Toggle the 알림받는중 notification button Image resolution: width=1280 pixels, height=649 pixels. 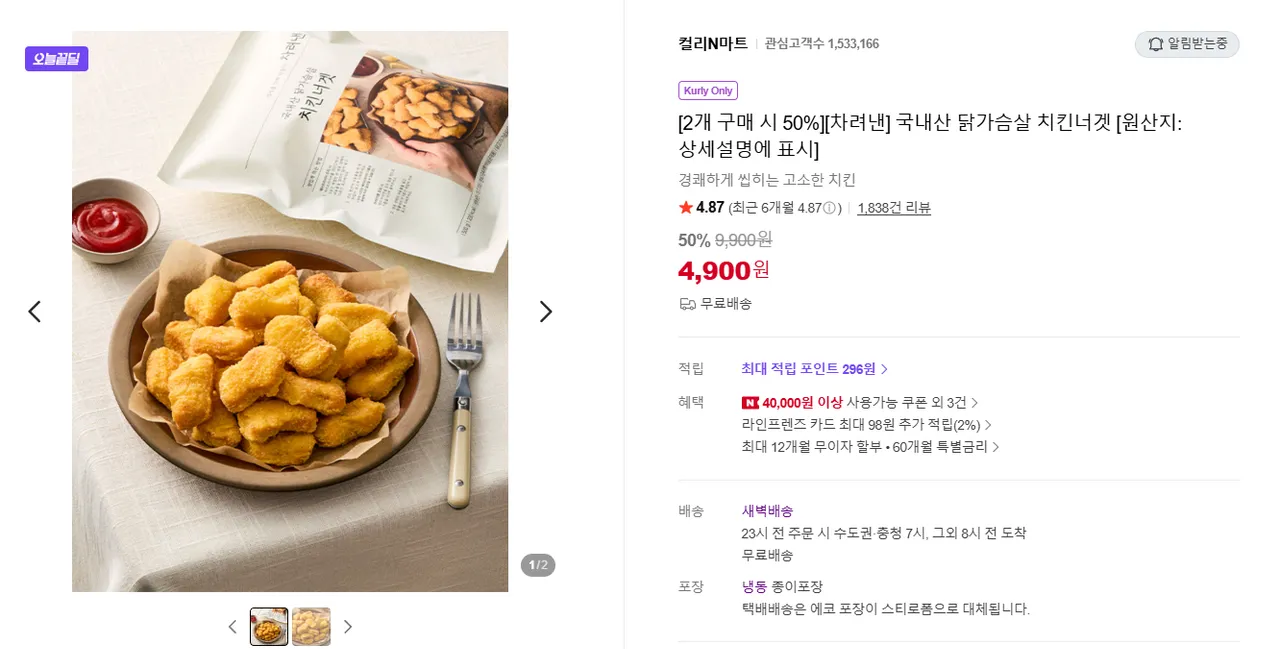(x=1187, y=44)
